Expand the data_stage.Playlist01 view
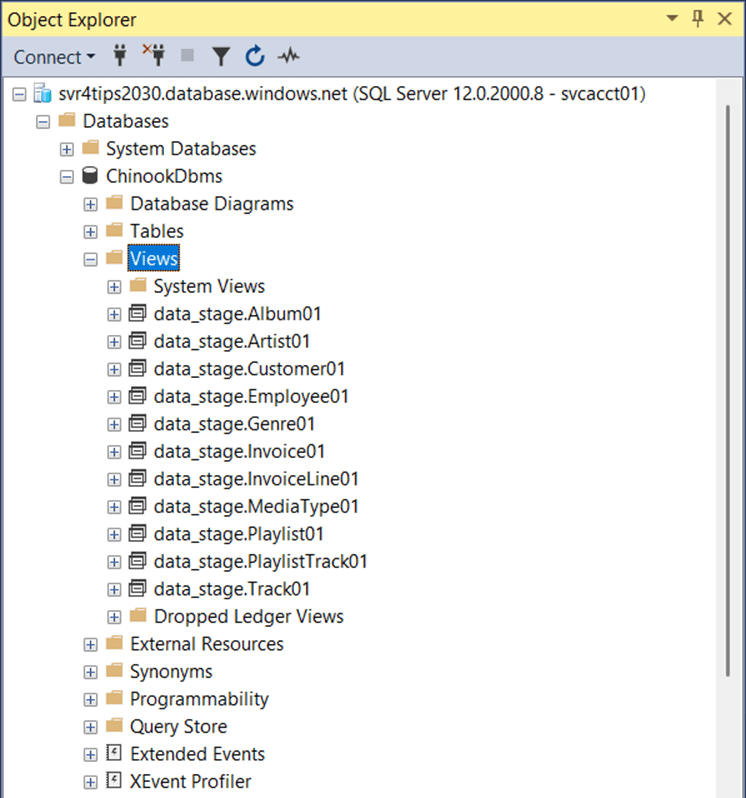The width and height of the screenshot is (746, 798). pyautogui.click(x=114, y=534)
